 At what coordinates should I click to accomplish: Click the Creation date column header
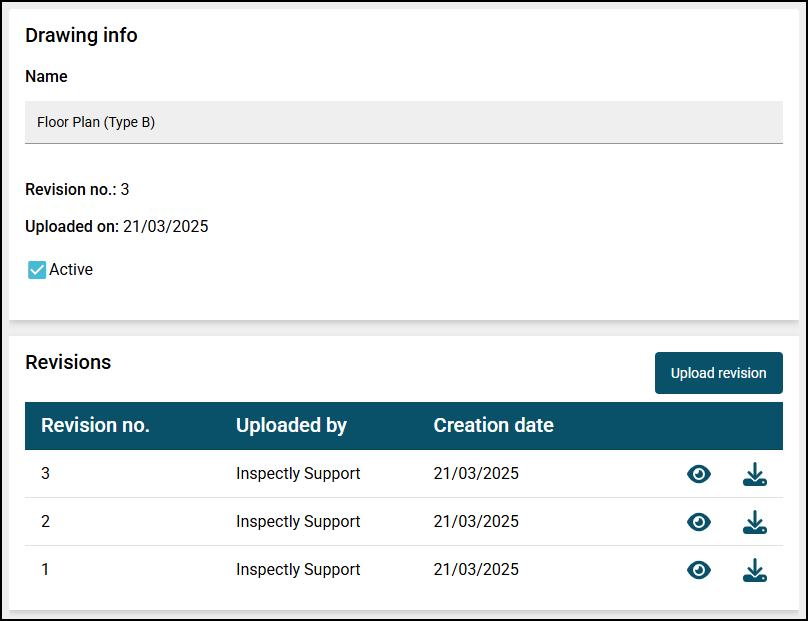(494, 426)
